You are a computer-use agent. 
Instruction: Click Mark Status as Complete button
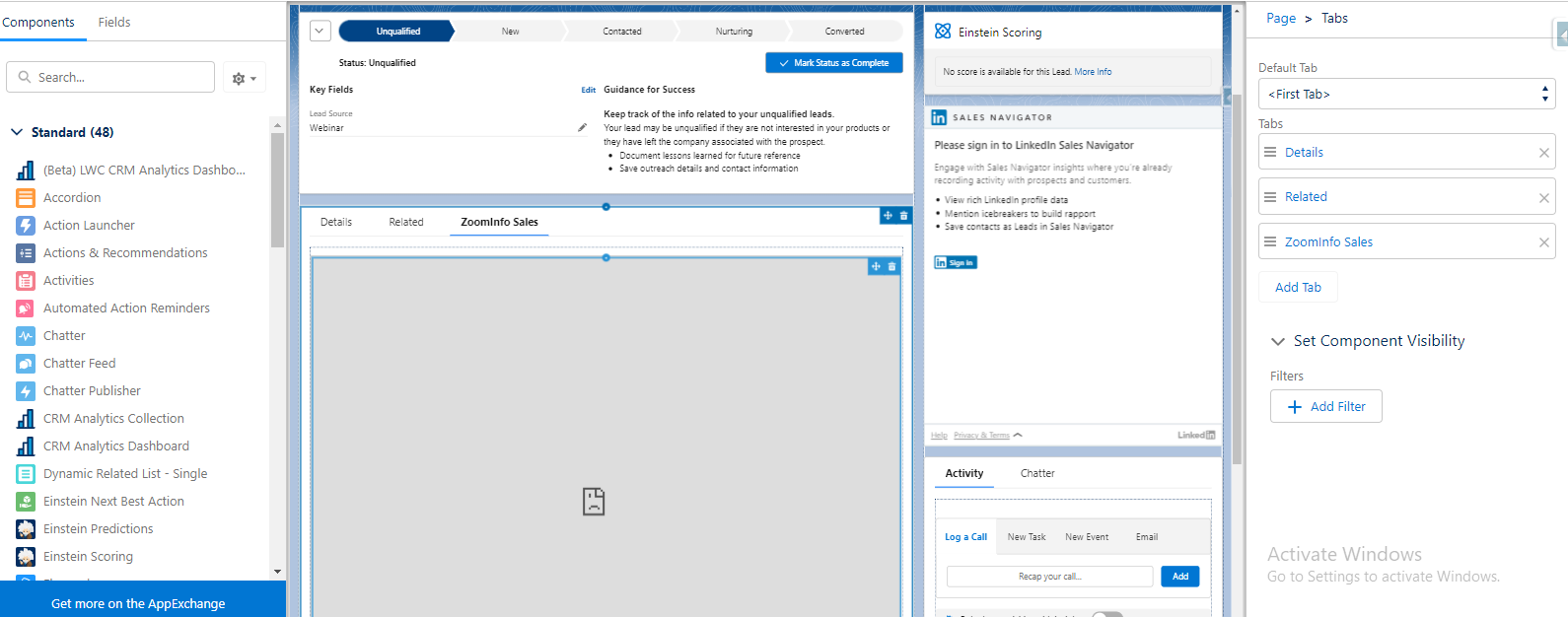834,63
